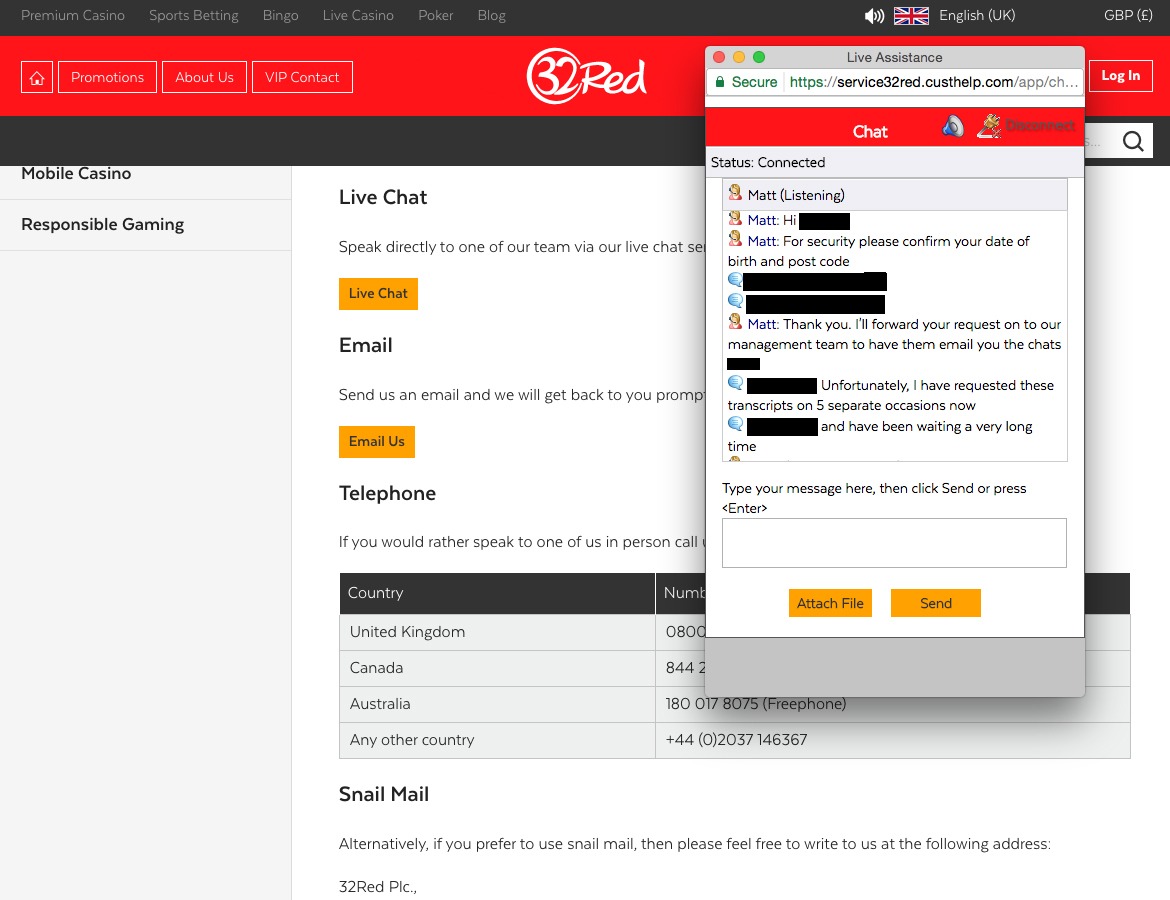Click the Australia table cell

pos(497,704)
